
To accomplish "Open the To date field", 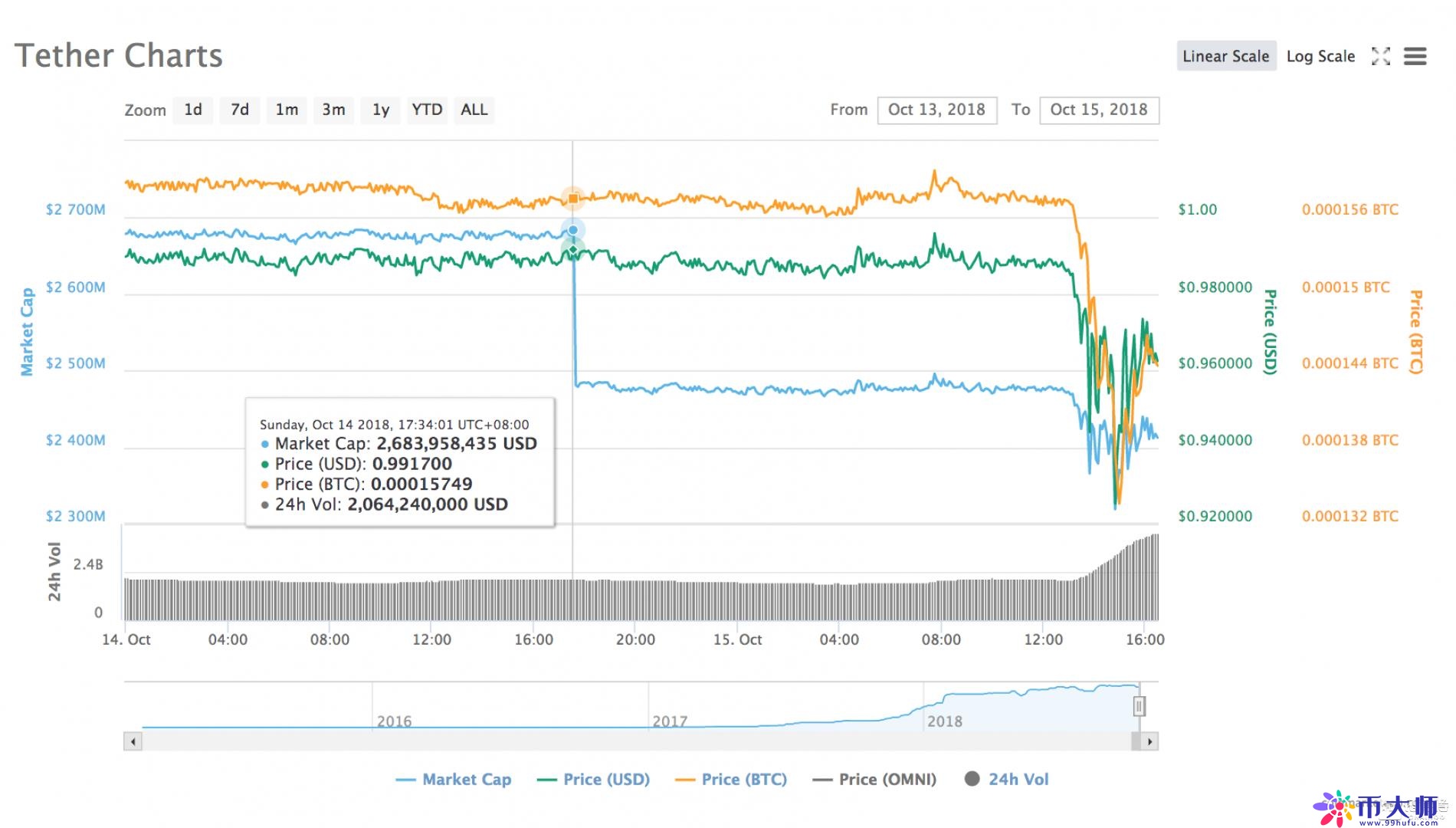I will 1098,110.
